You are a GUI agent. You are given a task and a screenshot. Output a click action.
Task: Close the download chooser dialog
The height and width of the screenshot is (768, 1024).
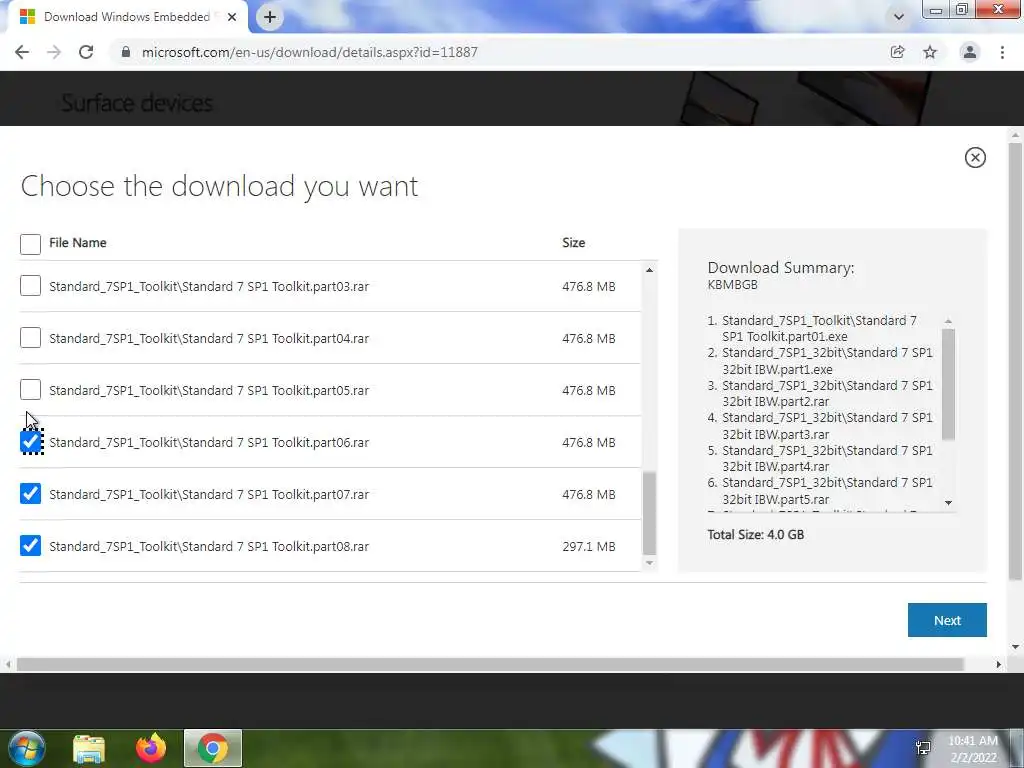975,157
